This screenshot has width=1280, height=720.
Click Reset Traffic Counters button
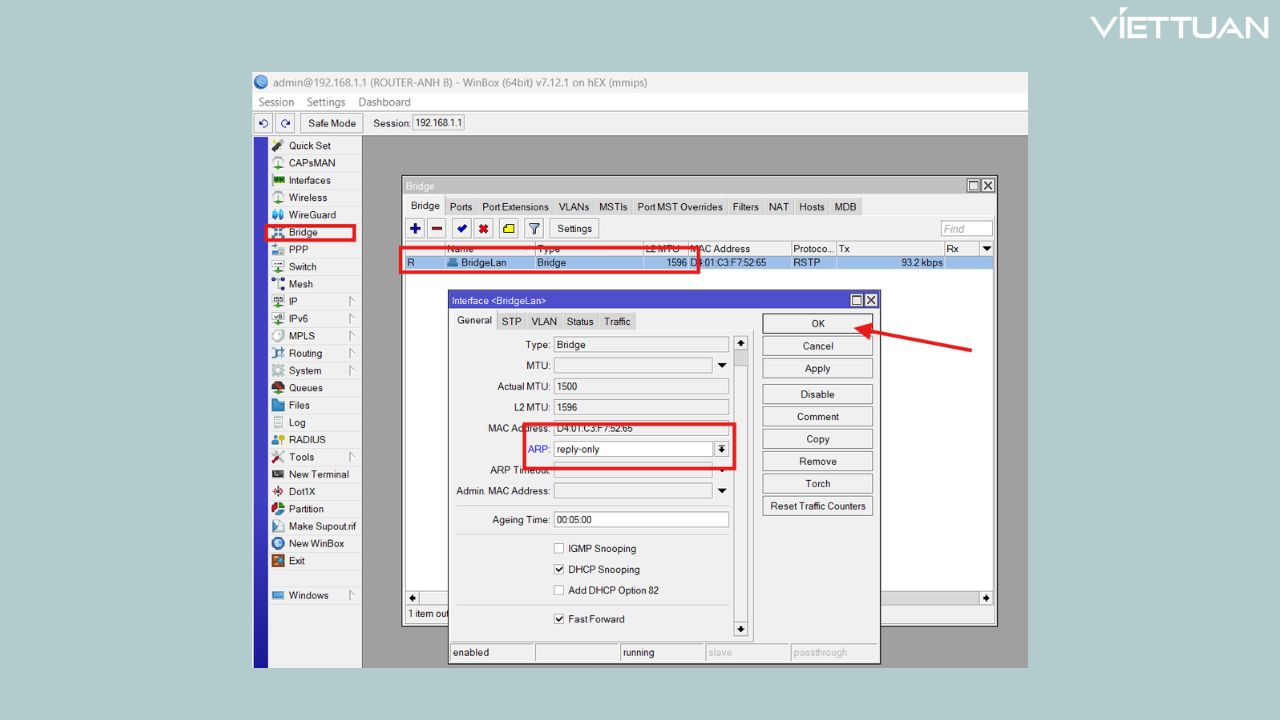(x=817, y=506)
